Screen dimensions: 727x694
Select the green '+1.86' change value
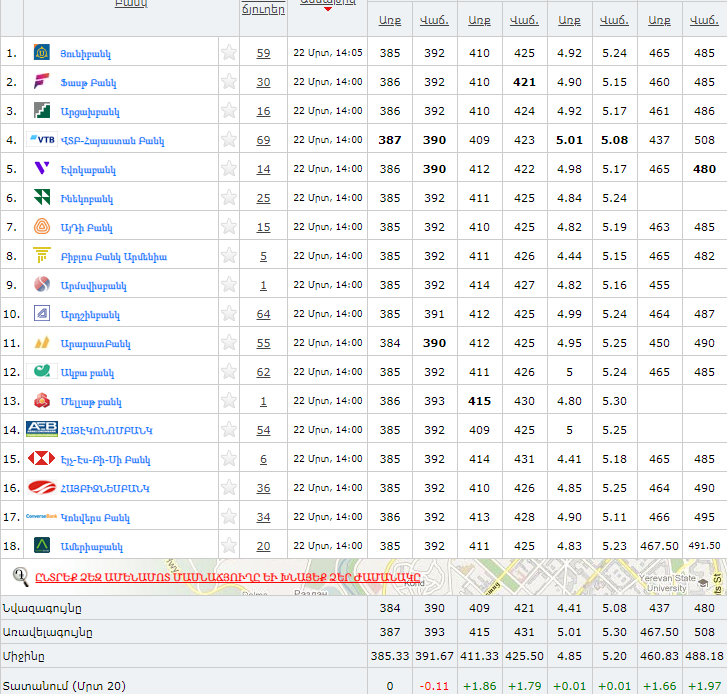(479, 686)
